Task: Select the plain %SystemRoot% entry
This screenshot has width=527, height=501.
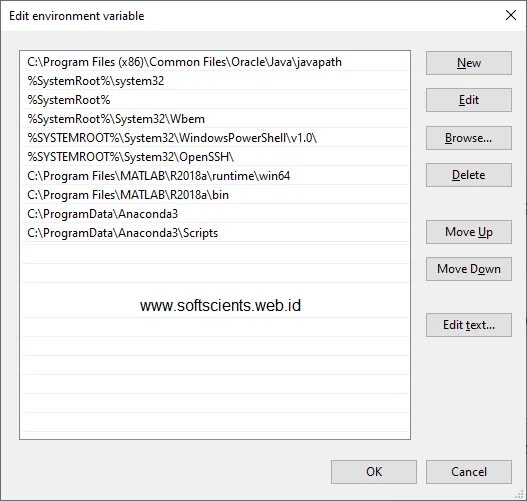Action: (216, 100)
